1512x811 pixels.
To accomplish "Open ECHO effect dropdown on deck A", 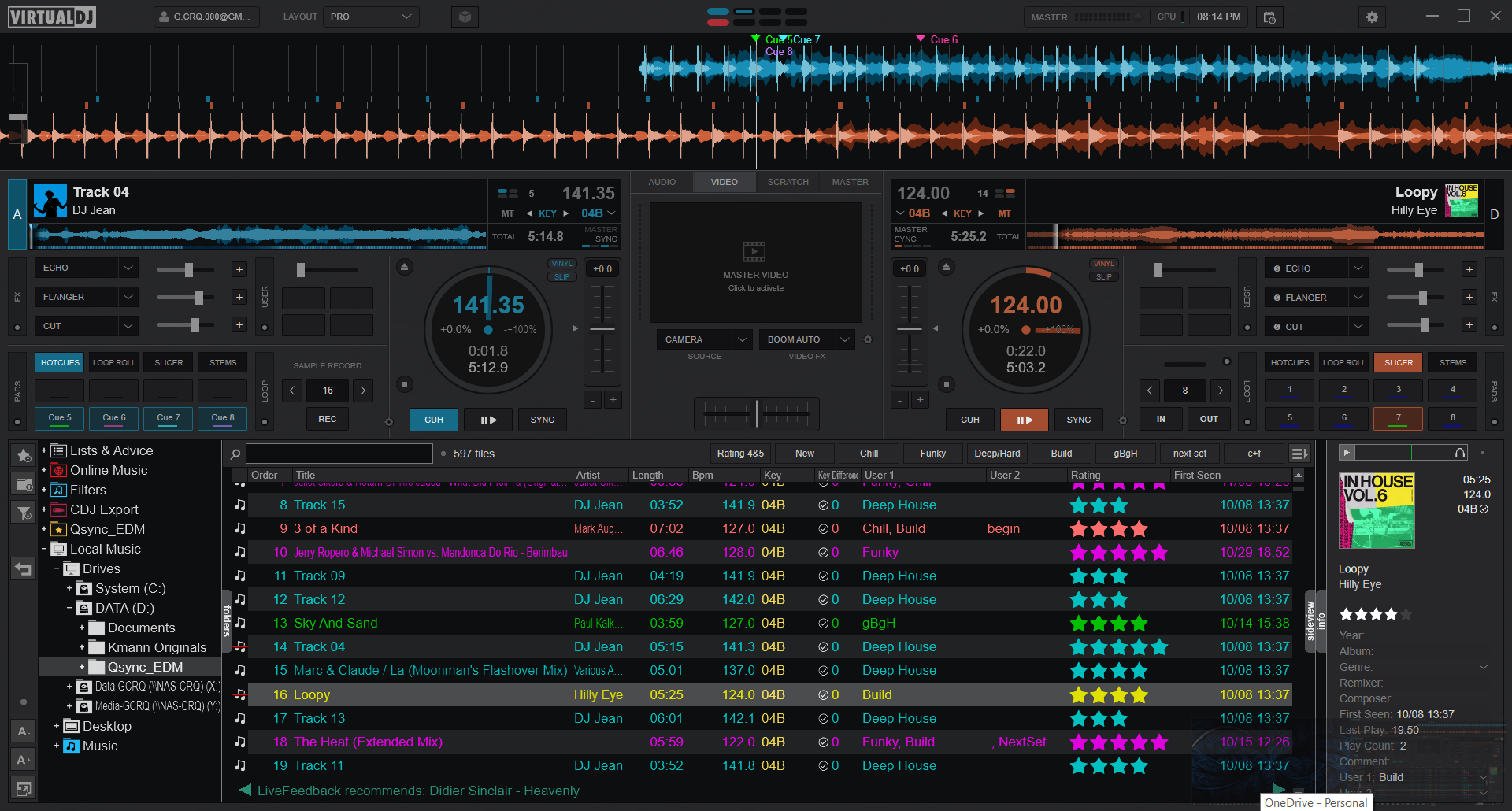I will [128, 268].
